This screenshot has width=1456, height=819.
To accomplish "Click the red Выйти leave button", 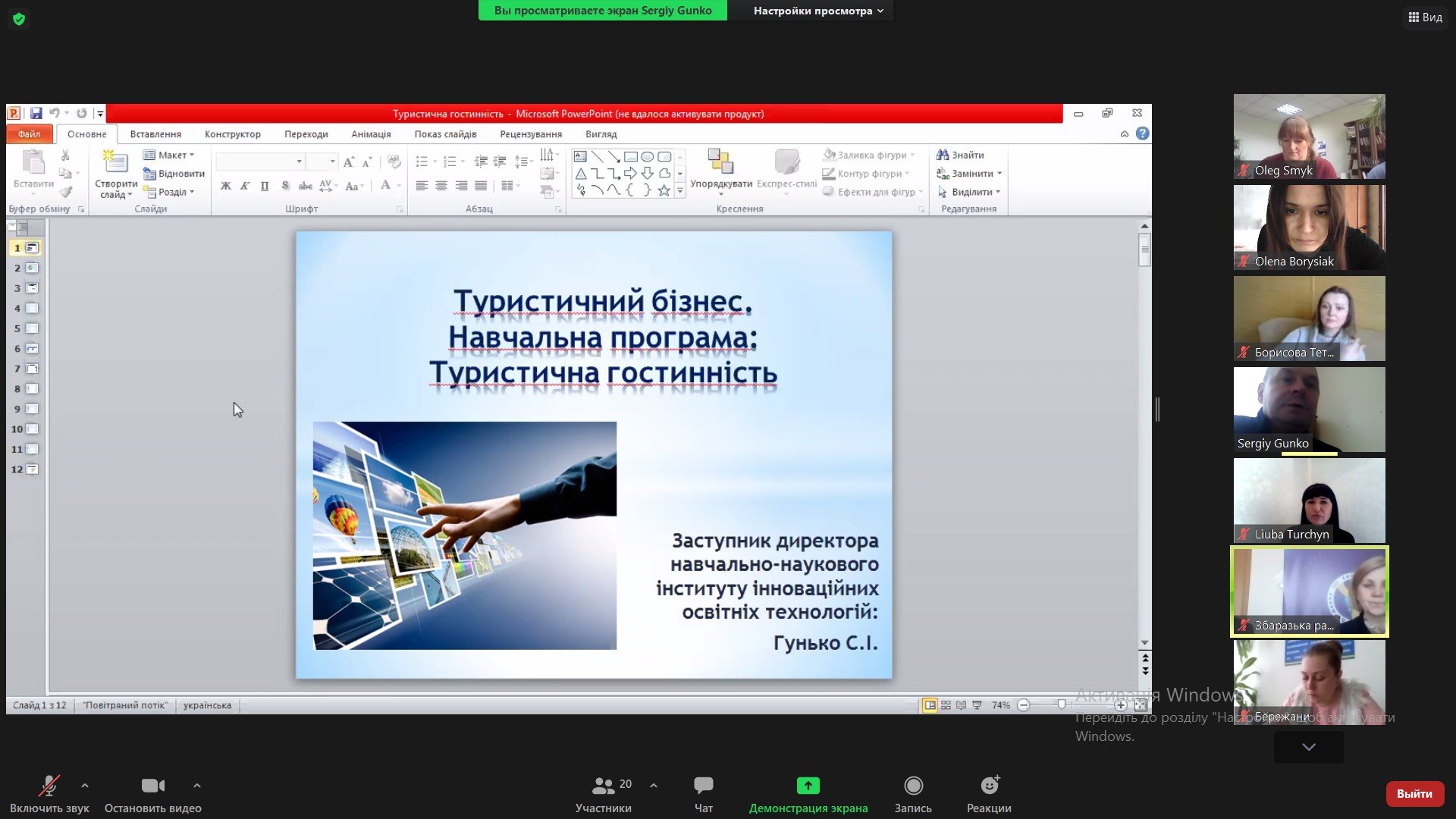I will click(x=1414, y=794).
